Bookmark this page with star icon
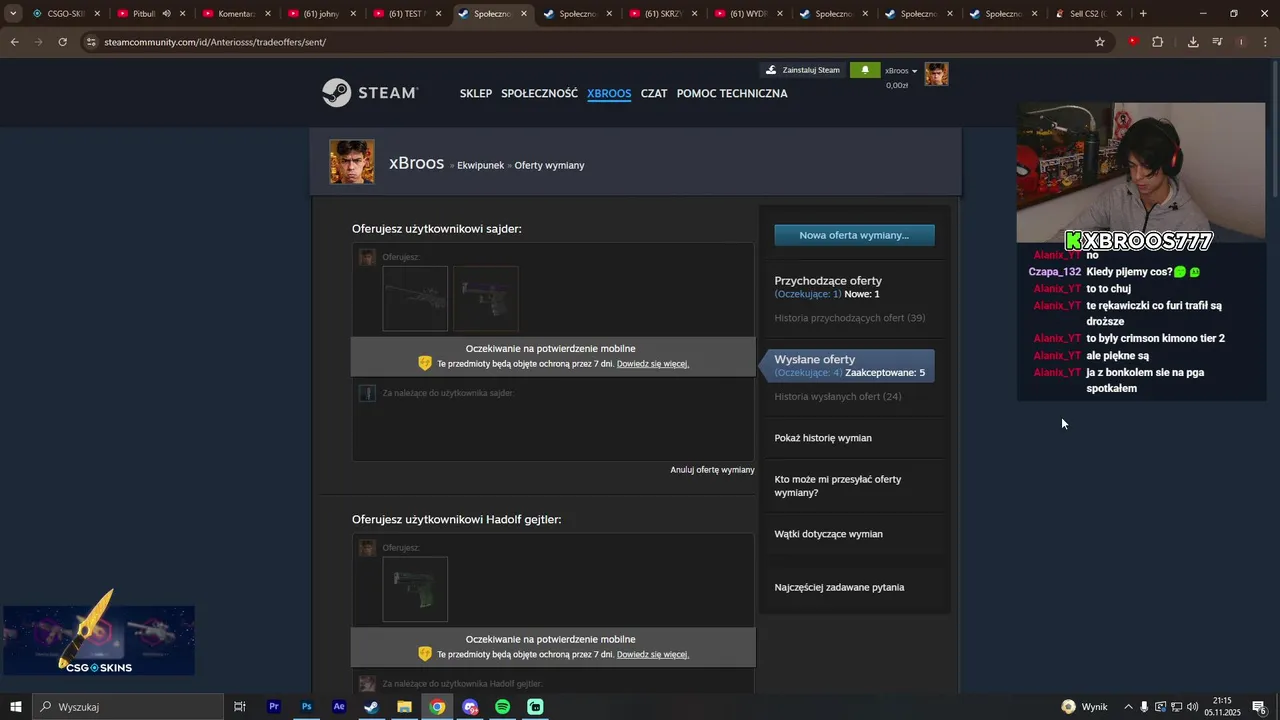1280x720 pixels. click(1100, 42)
